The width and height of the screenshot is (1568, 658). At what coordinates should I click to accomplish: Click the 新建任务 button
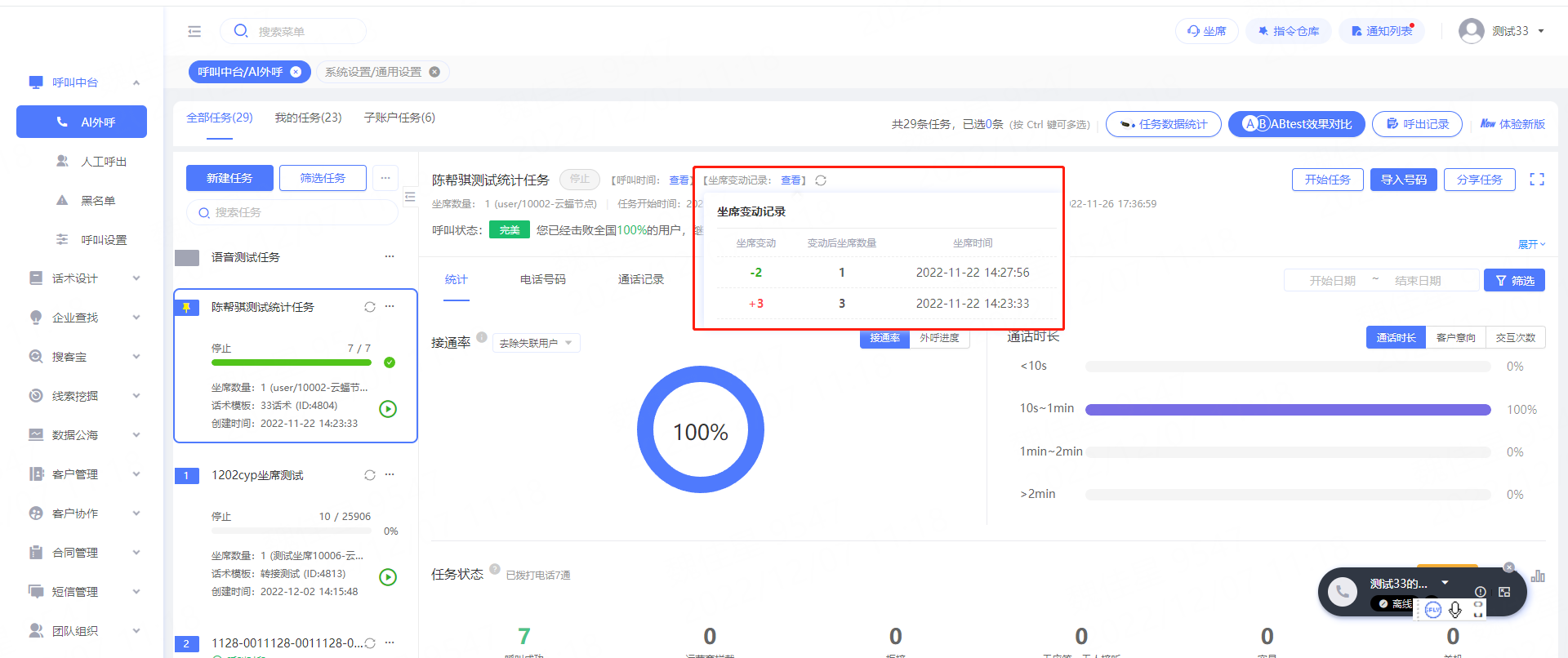click(x=229, y=178)
